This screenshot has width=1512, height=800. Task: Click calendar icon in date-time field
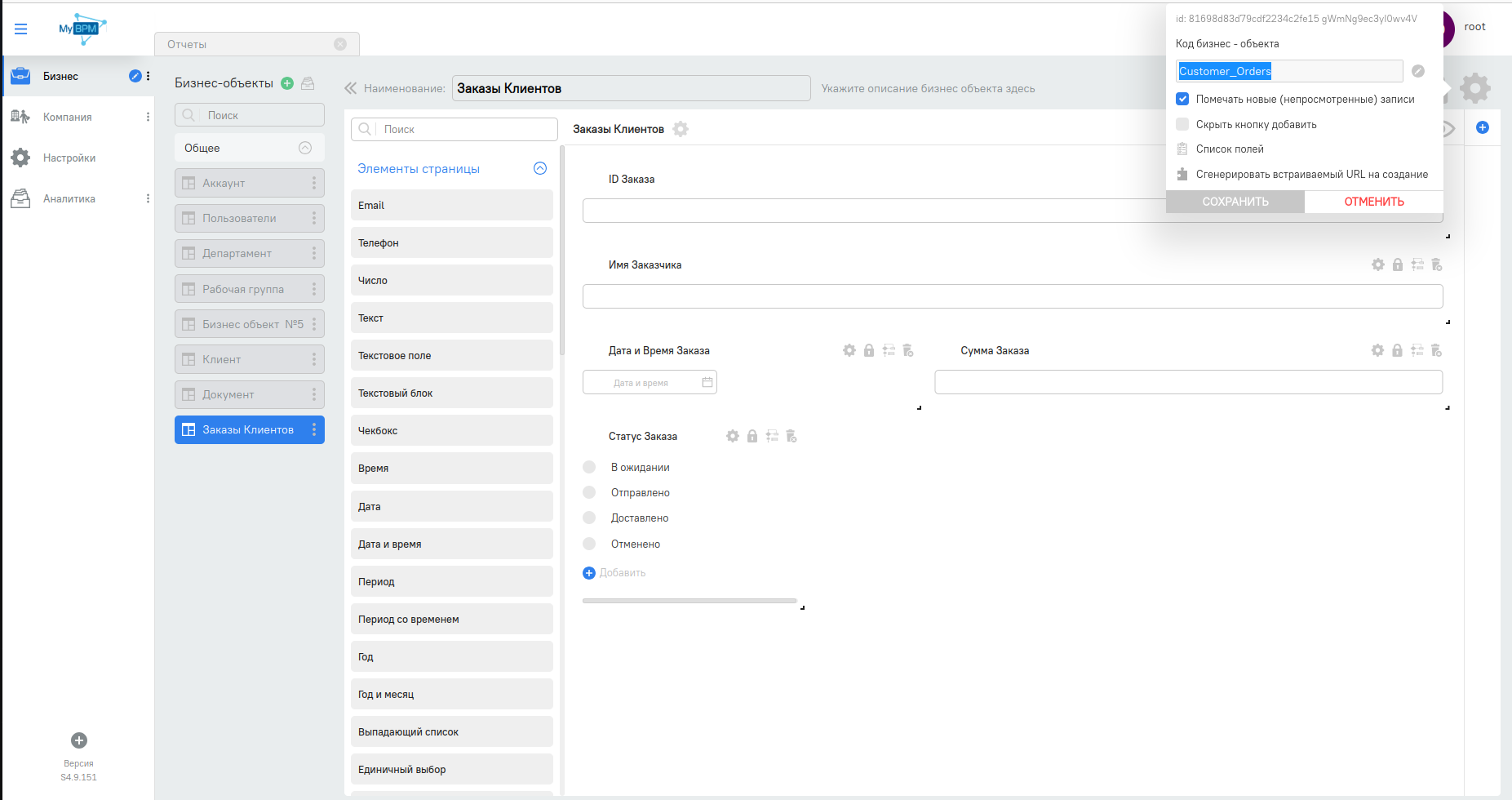707,382
